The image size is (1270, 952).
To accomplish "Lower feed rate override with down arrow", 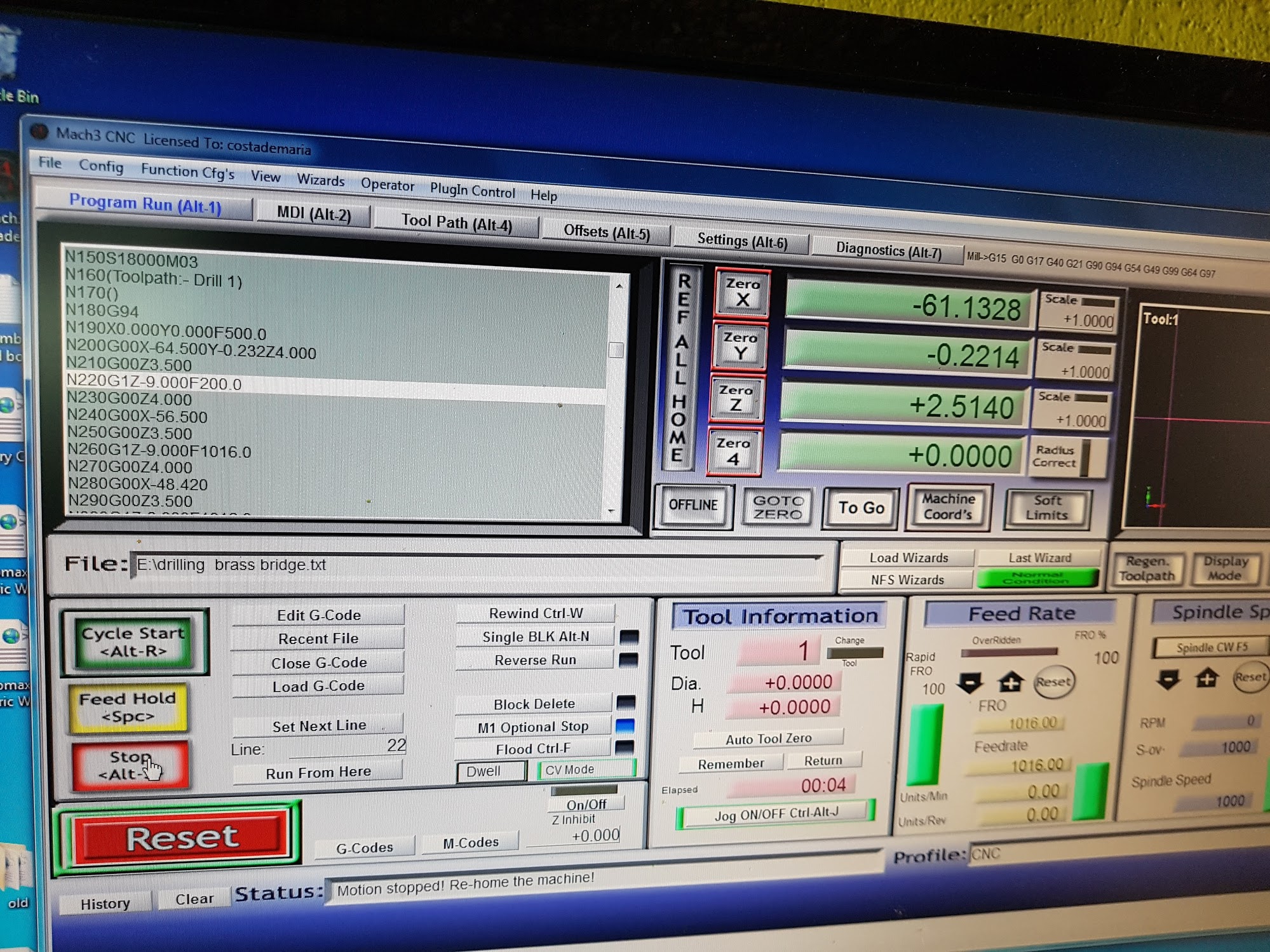I will [x=969, y=683].
